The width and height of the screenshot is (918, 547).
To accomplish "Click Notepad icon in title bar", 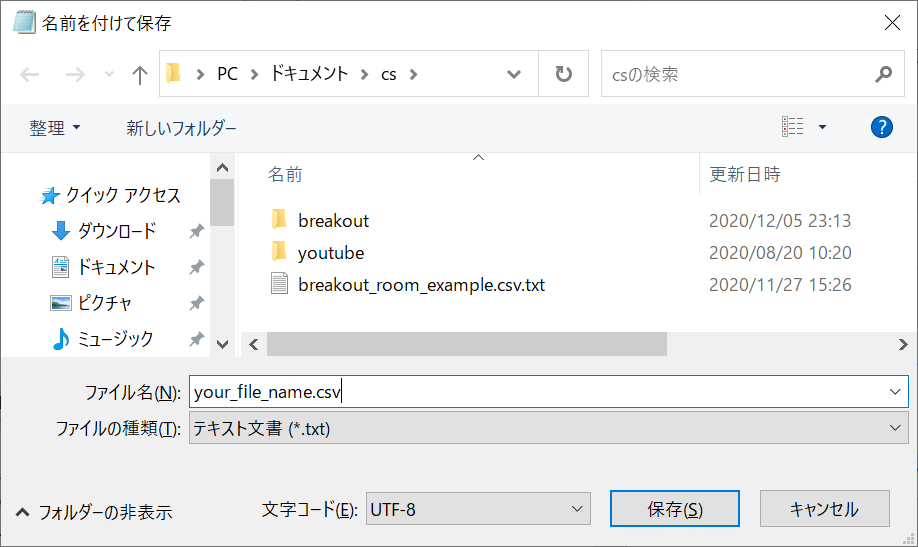I will [24, 22].
